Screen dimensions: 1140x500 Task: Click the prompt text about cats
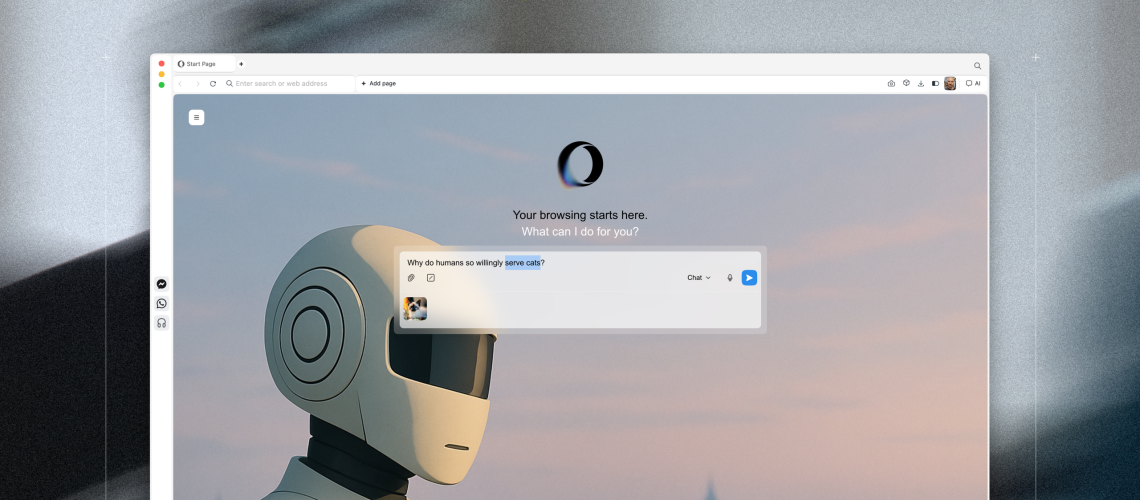coord(475,263)
